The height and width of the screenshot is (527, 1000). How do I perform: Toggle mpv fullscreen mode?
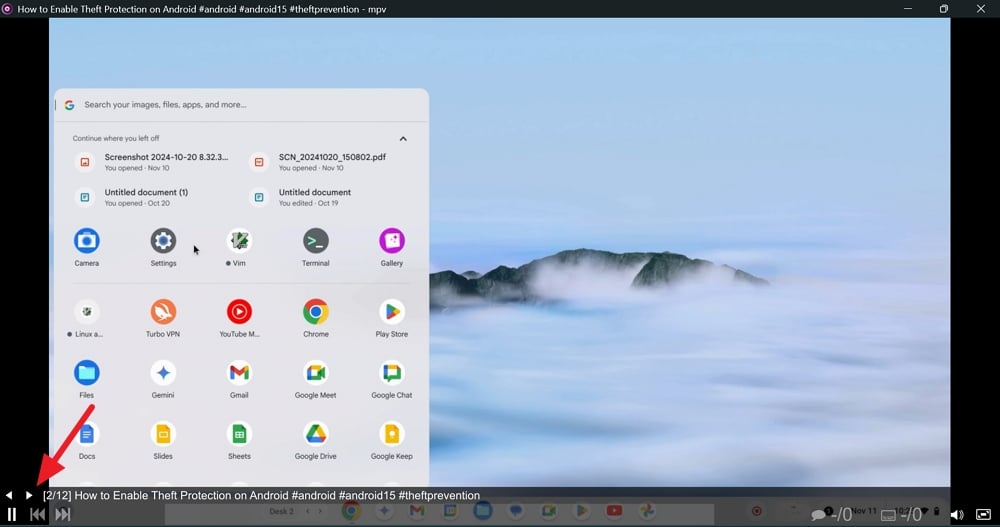tap(983, 514)
